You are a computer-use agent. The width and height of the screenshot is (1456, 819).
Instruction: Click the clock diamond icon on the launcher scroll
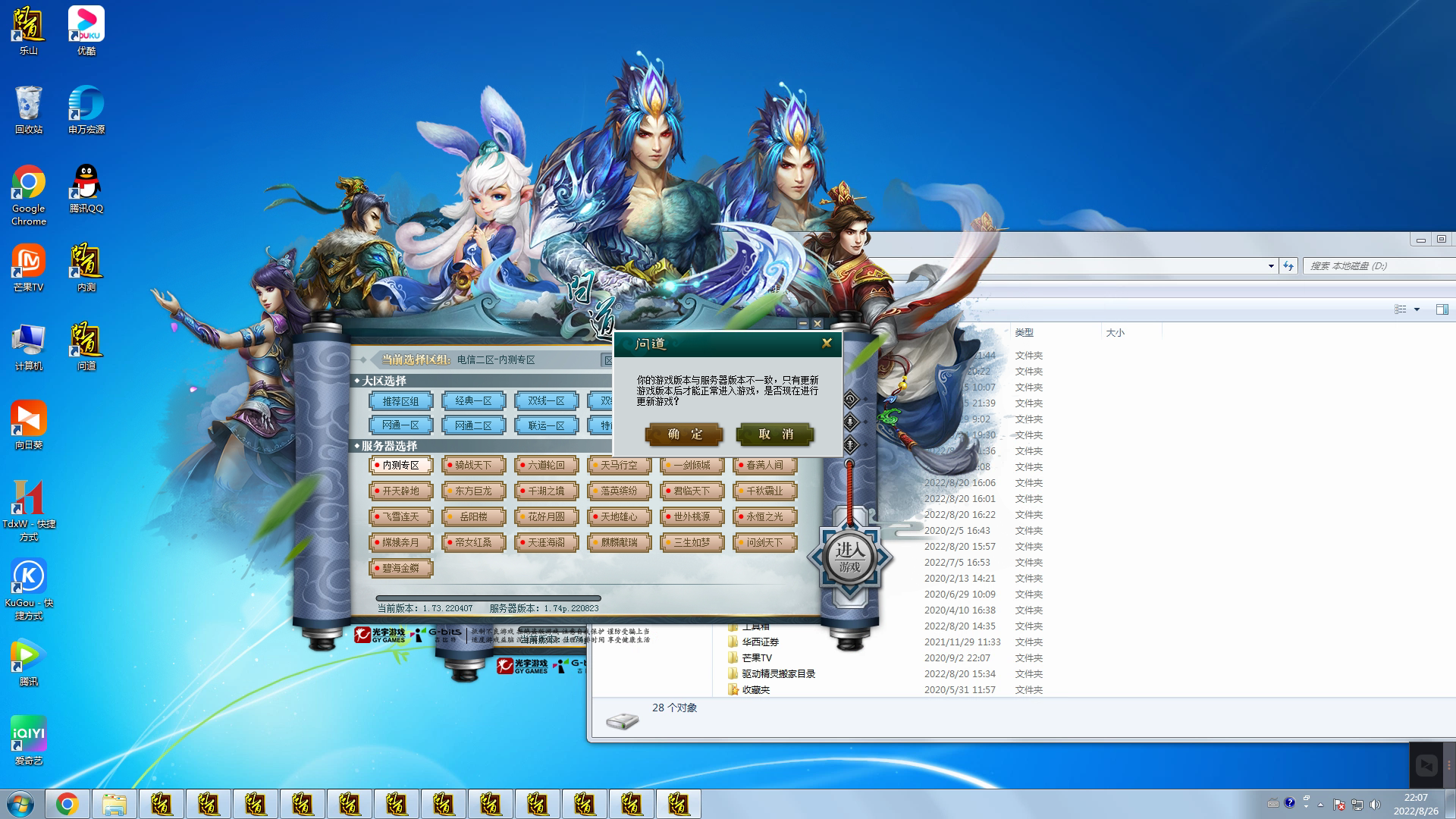[850, 399]
